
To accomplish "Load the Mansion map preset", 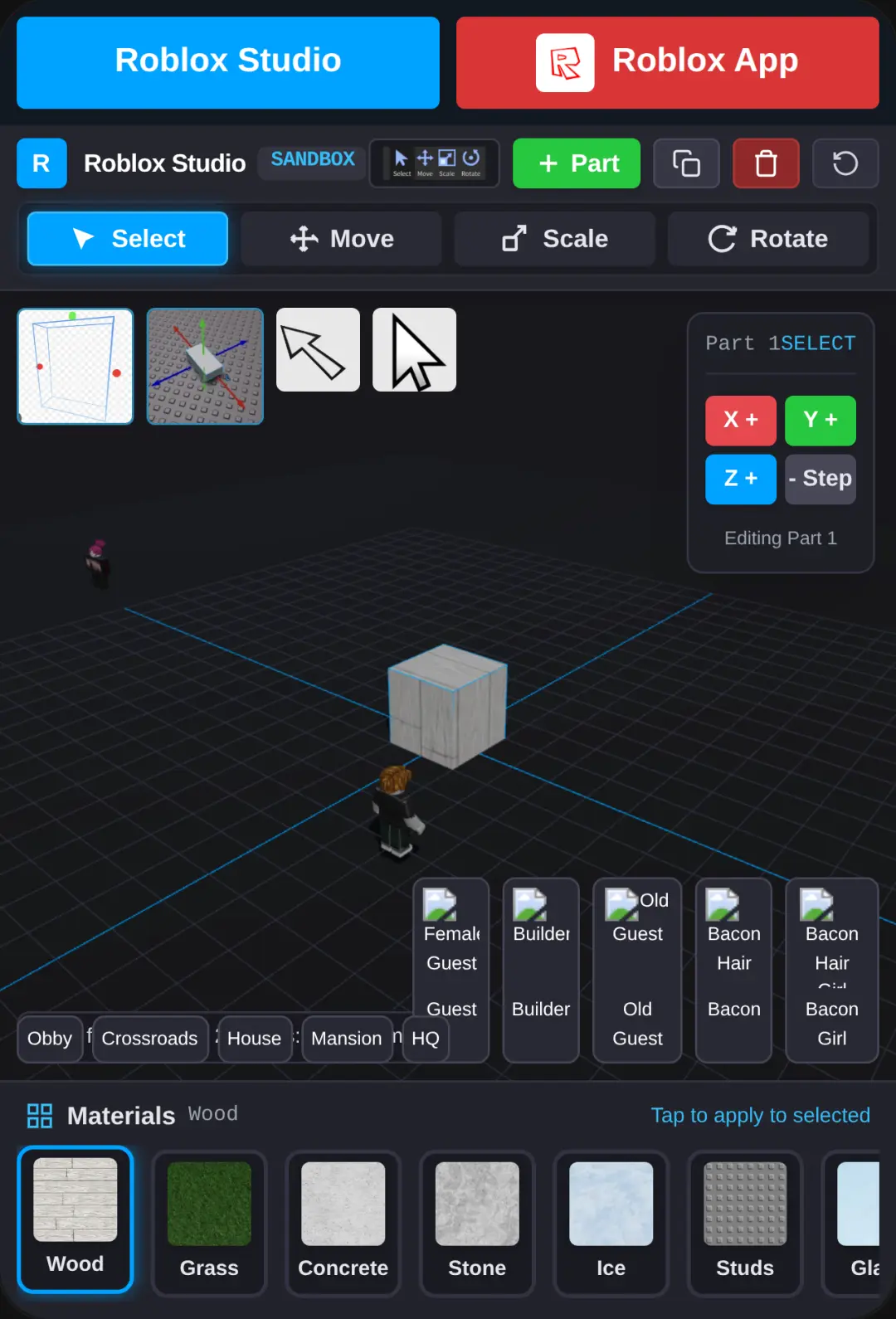I will [347, 1039].
